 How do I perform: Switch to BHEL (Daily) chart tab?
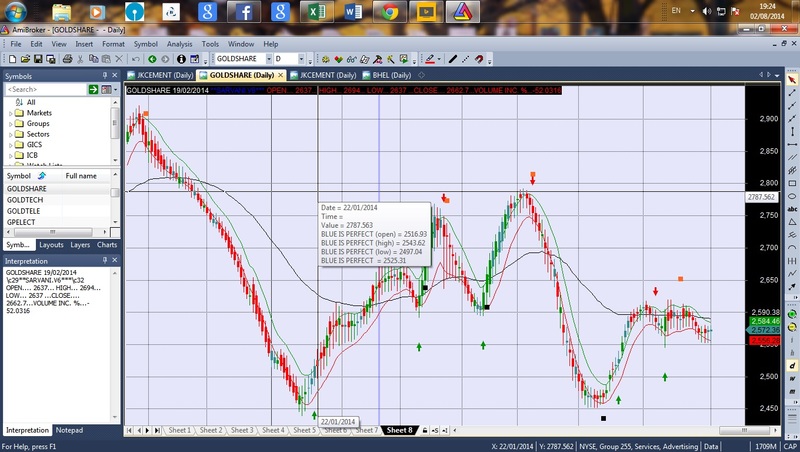pyautogui.click(x=387, y=75)
